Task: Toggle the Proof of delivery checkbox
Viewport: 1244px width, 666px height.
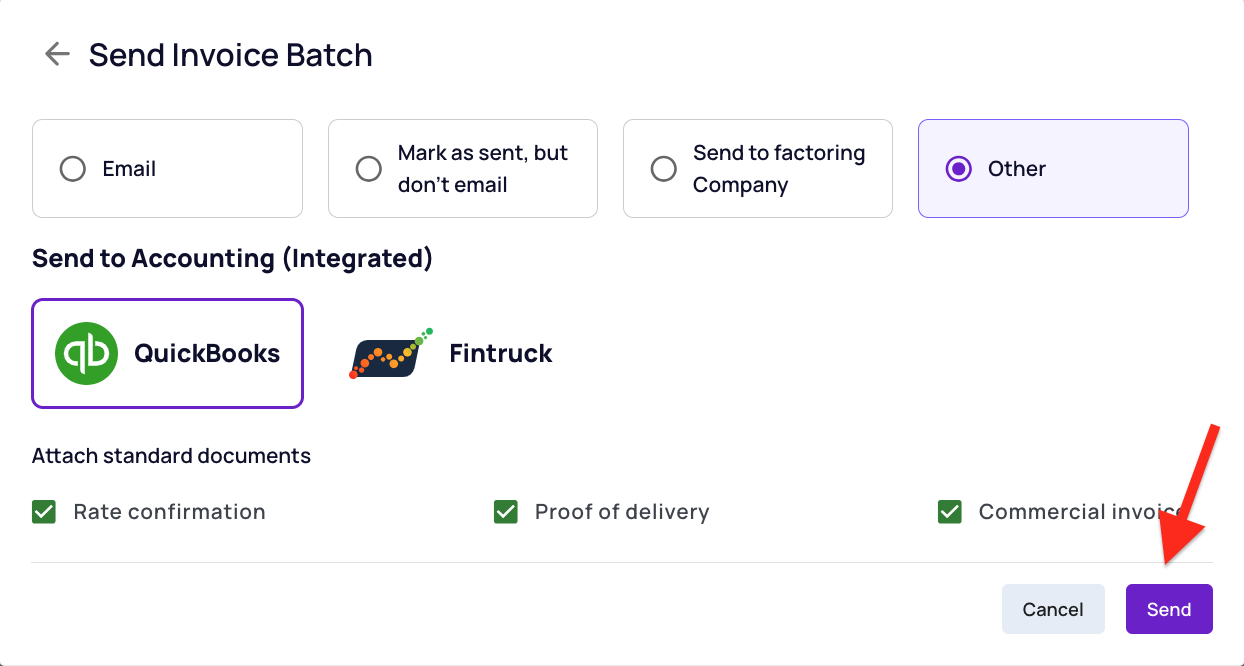Action: click(506, 512)
